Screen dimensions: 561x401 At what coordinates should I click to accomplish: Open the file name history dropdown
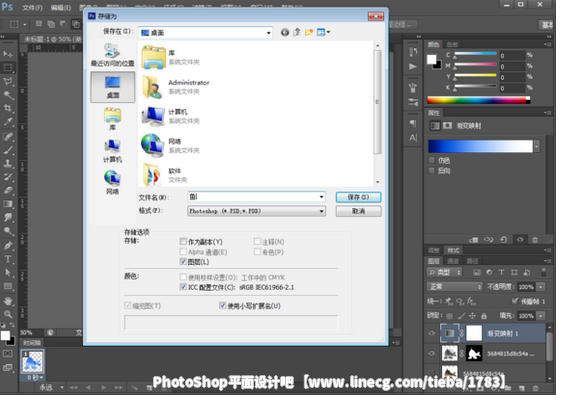[x=321, y=197]
